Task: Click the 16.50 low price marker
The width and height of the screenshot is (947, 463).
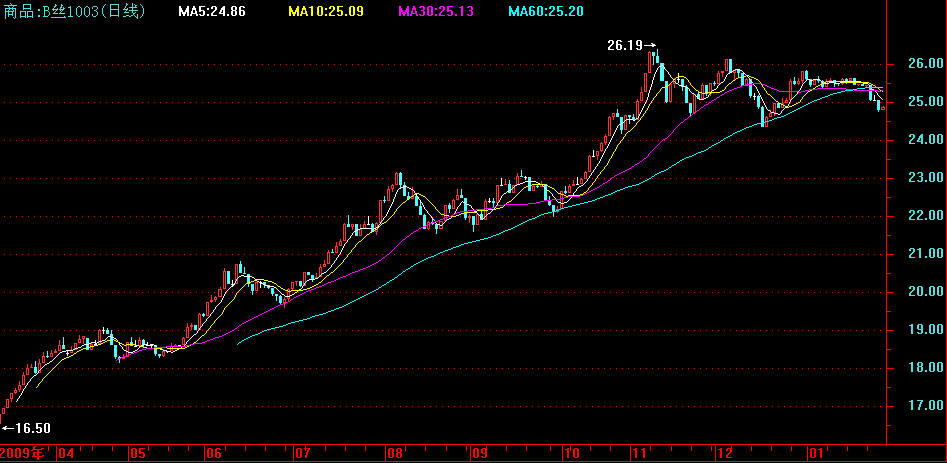Action: (x=27, y=428)
